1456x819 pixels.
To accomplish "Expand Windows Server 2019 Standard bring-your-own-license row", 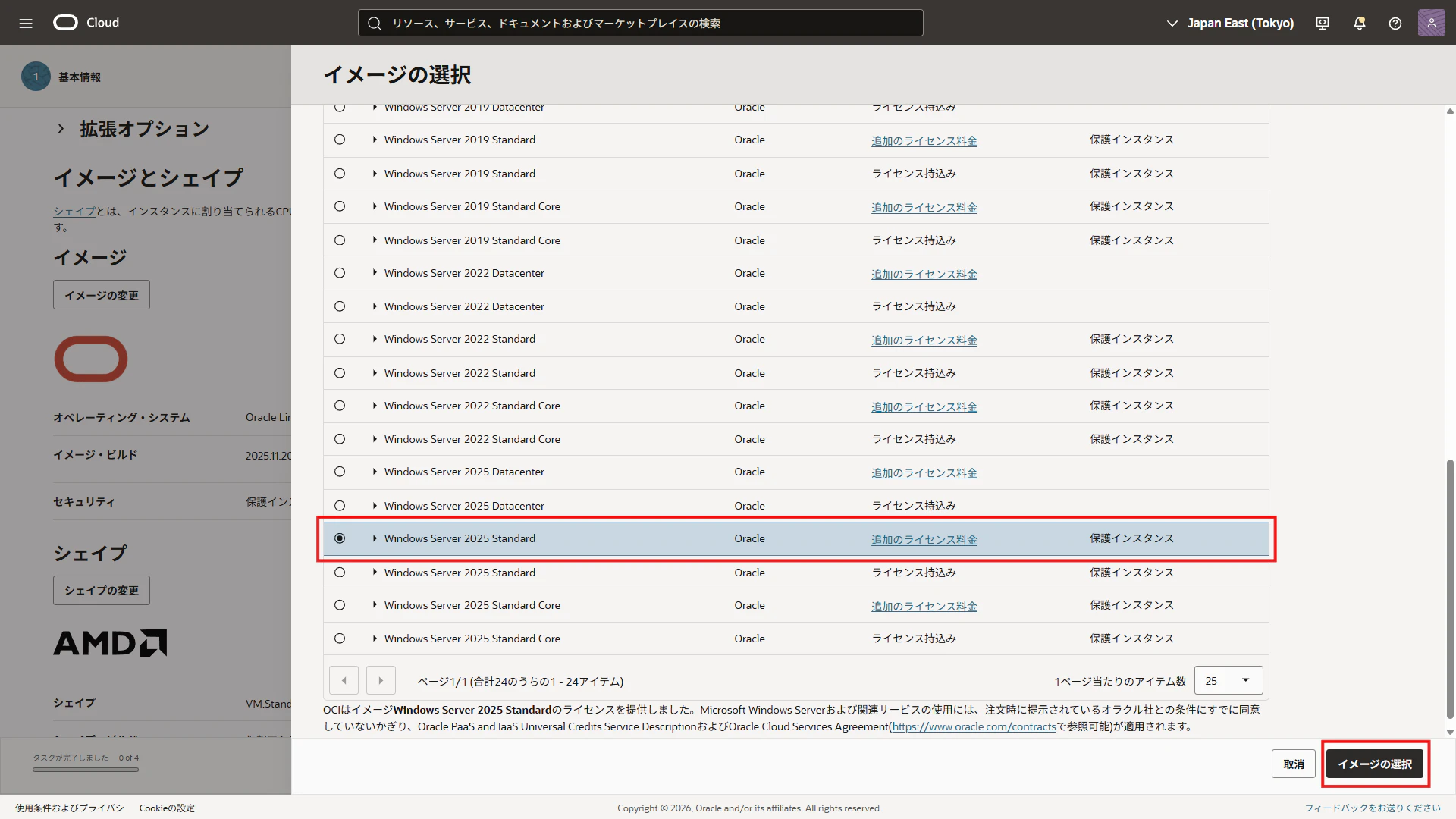I will [375, 174].
